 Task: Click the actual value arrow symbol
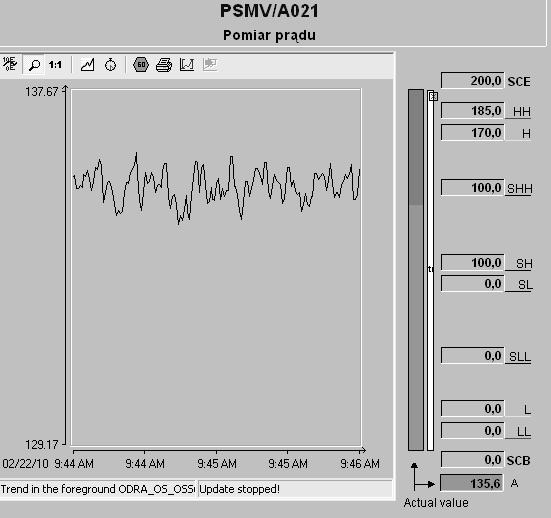point(423,477)
